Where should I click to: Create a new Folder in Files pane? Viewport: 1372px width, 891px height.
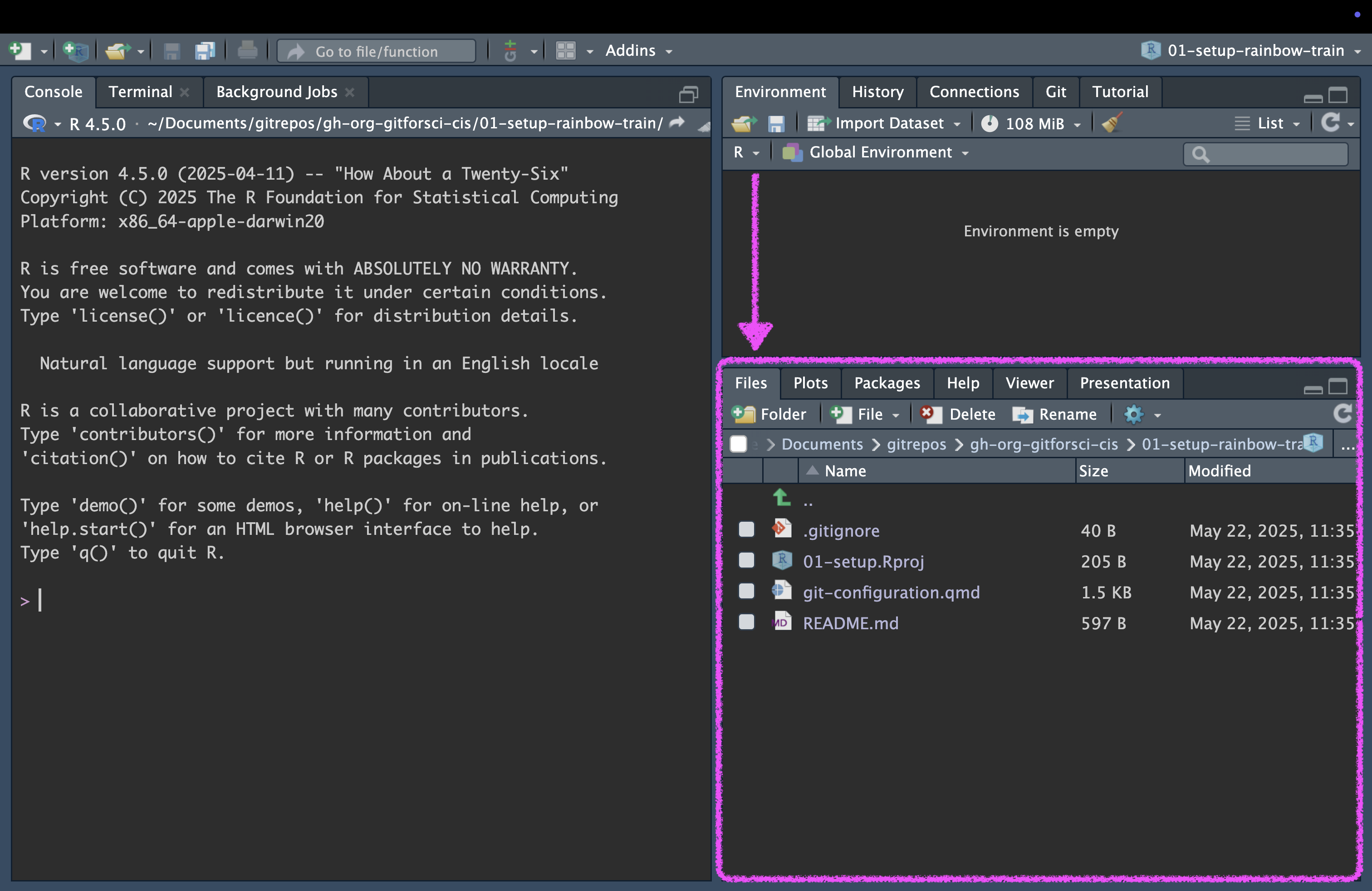click(769, 414)
